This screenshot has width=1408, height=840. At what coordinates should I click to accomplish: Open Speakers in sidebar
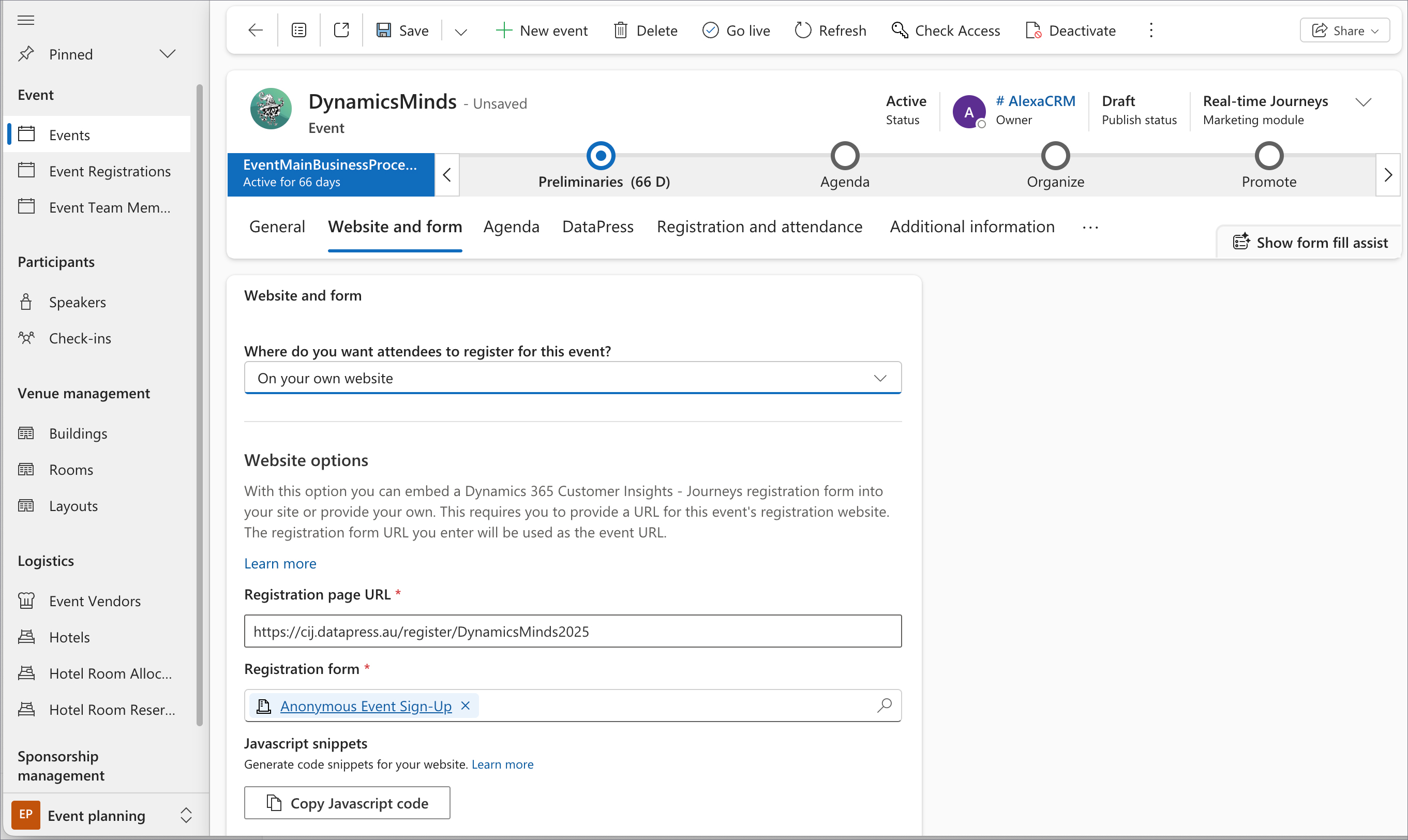(98, 302)
